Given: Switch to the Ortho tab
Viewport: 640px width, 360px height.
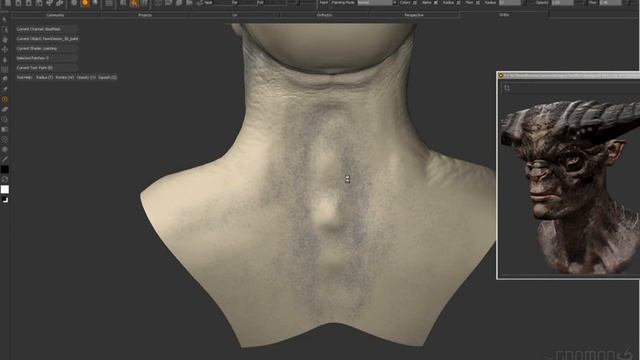Looking at the screenshot, I should [504, 15].
